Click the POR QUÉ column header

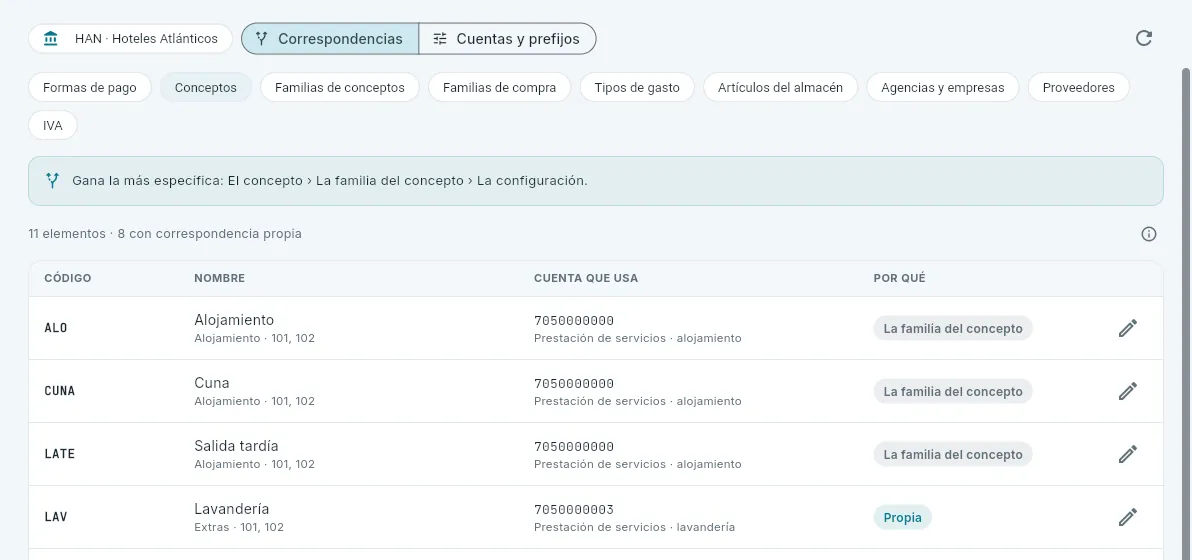pyautogui.click(x=899, y=278)
